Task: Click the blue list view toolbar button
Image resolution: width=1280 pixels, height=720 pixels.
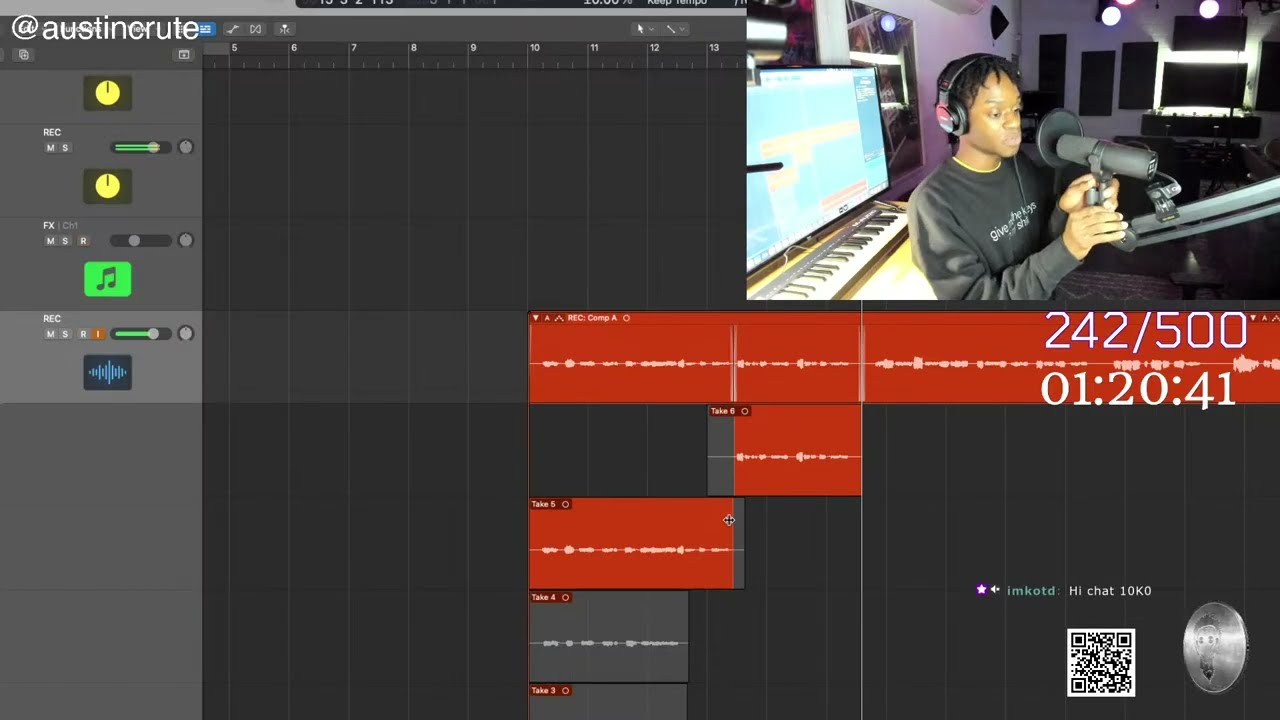Action: (x=205, y=29)
